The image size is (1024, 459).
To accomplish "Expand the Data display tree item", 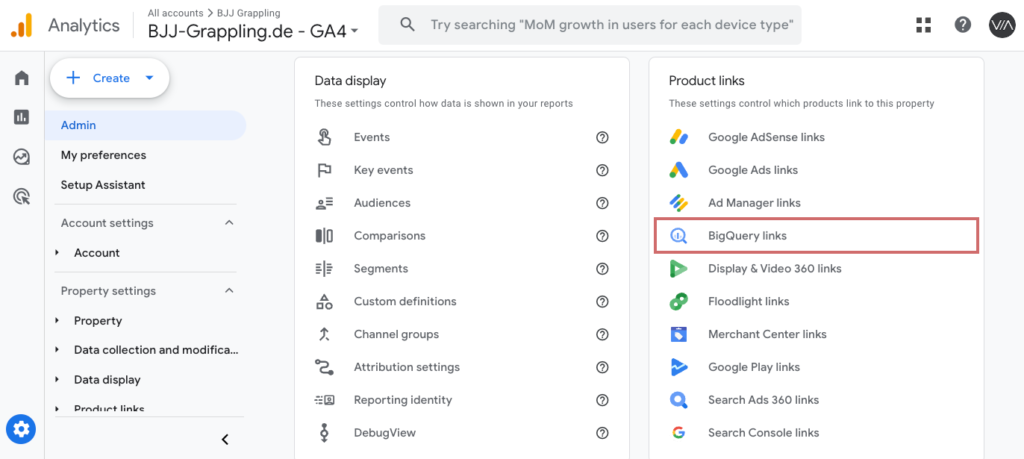I will [57, 380].
